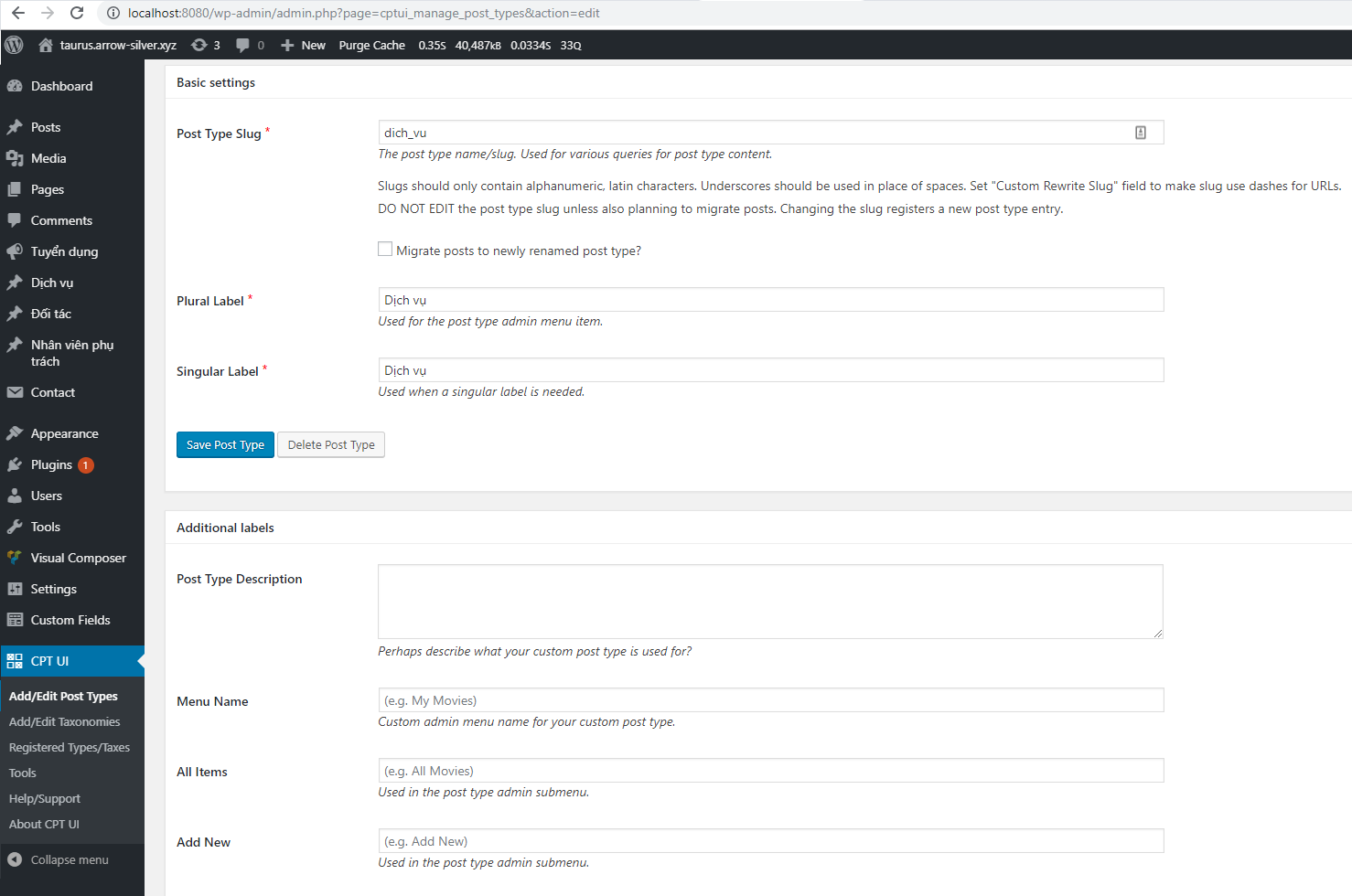Click the Plural Label input field

point(770,300)
